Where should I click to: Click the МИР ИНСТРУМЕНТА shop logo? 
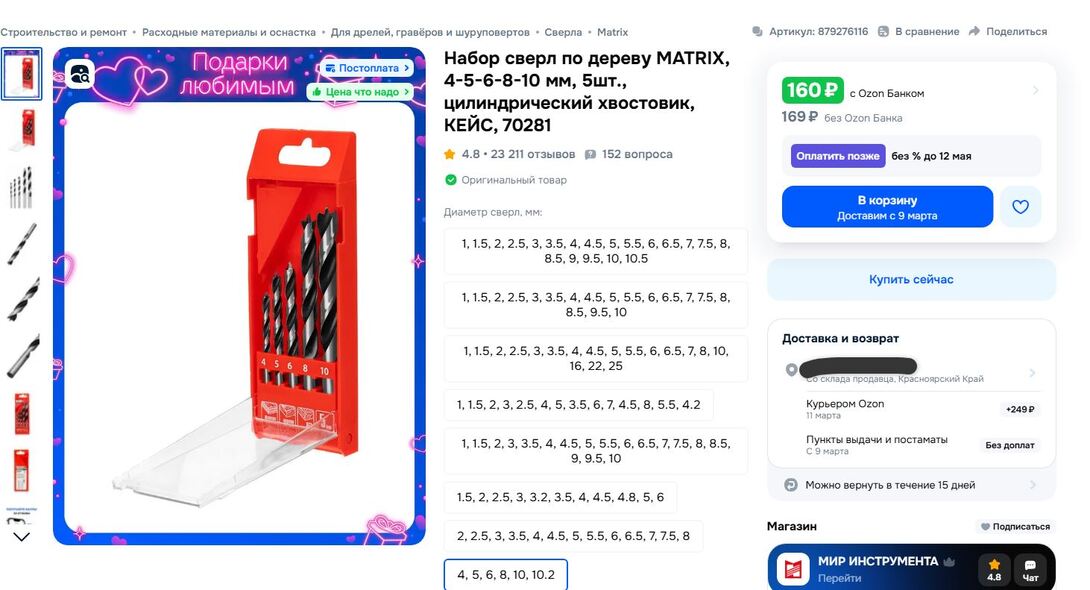pyautogui.click(x=793, y=568)
